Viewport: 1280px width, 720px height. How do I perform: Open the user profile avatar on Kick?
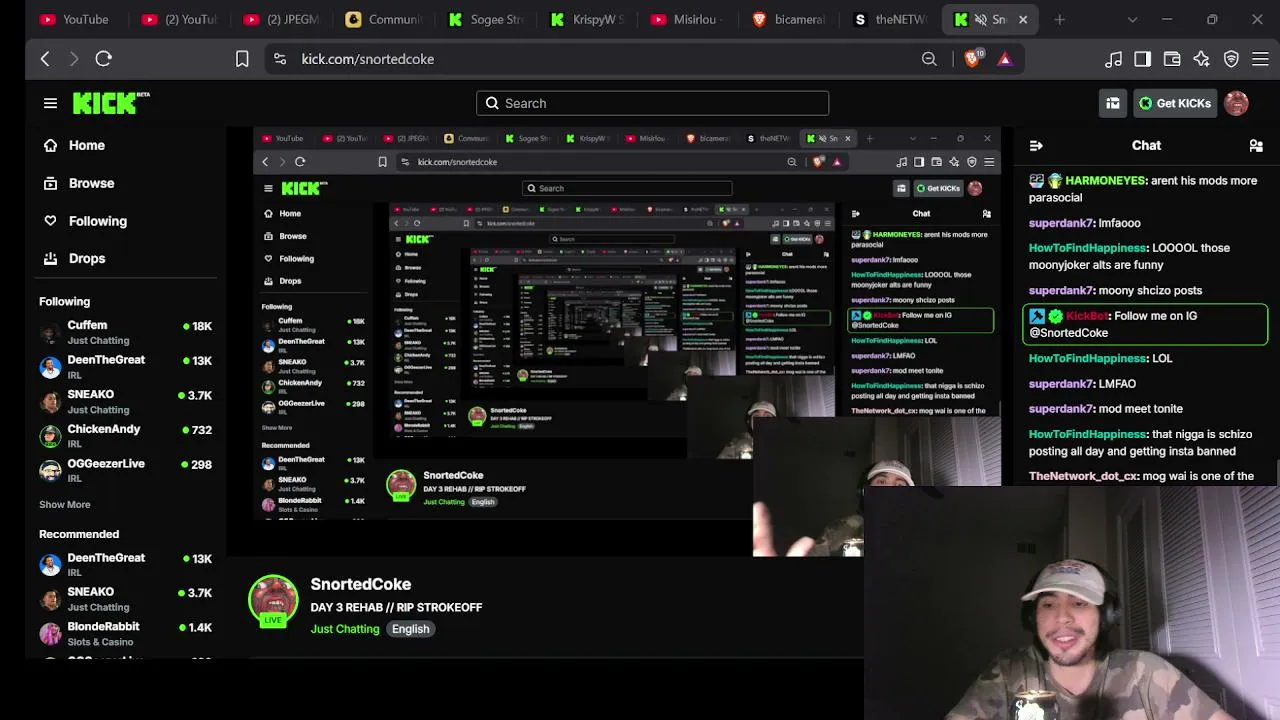click(x=1236, y=103)
